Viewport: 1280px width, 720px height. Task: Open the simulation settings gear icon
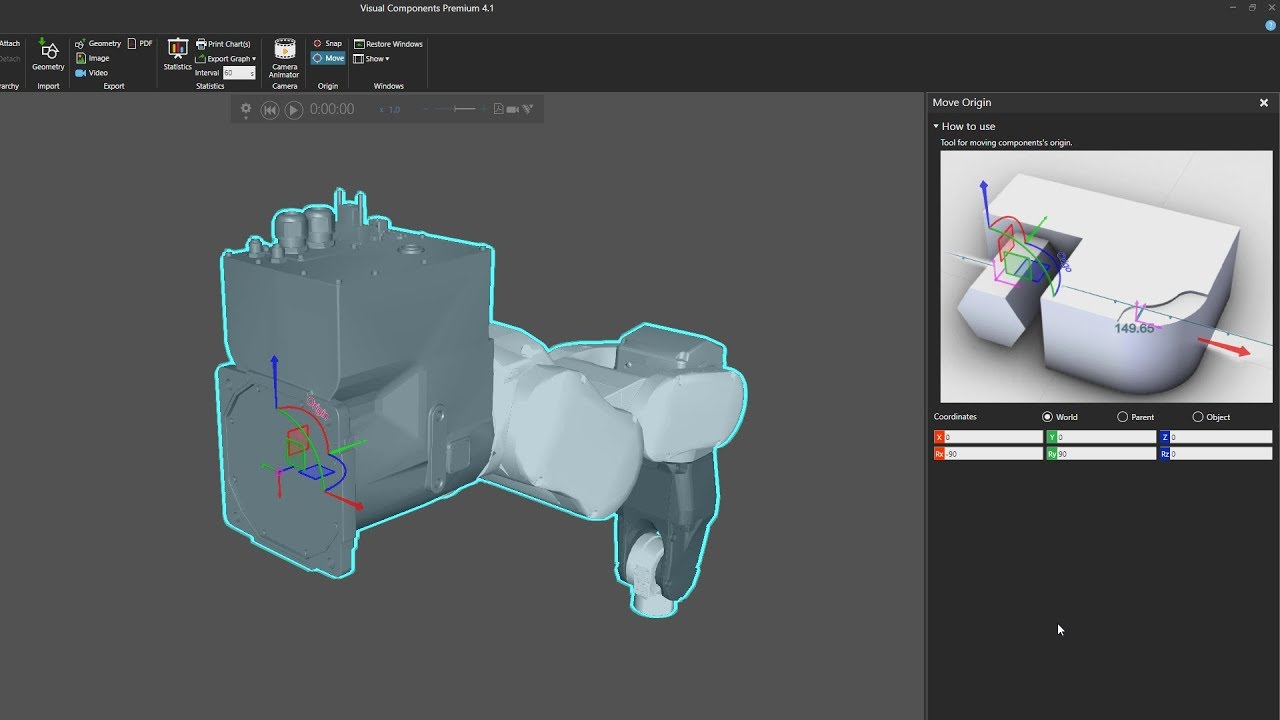(246, 109)
